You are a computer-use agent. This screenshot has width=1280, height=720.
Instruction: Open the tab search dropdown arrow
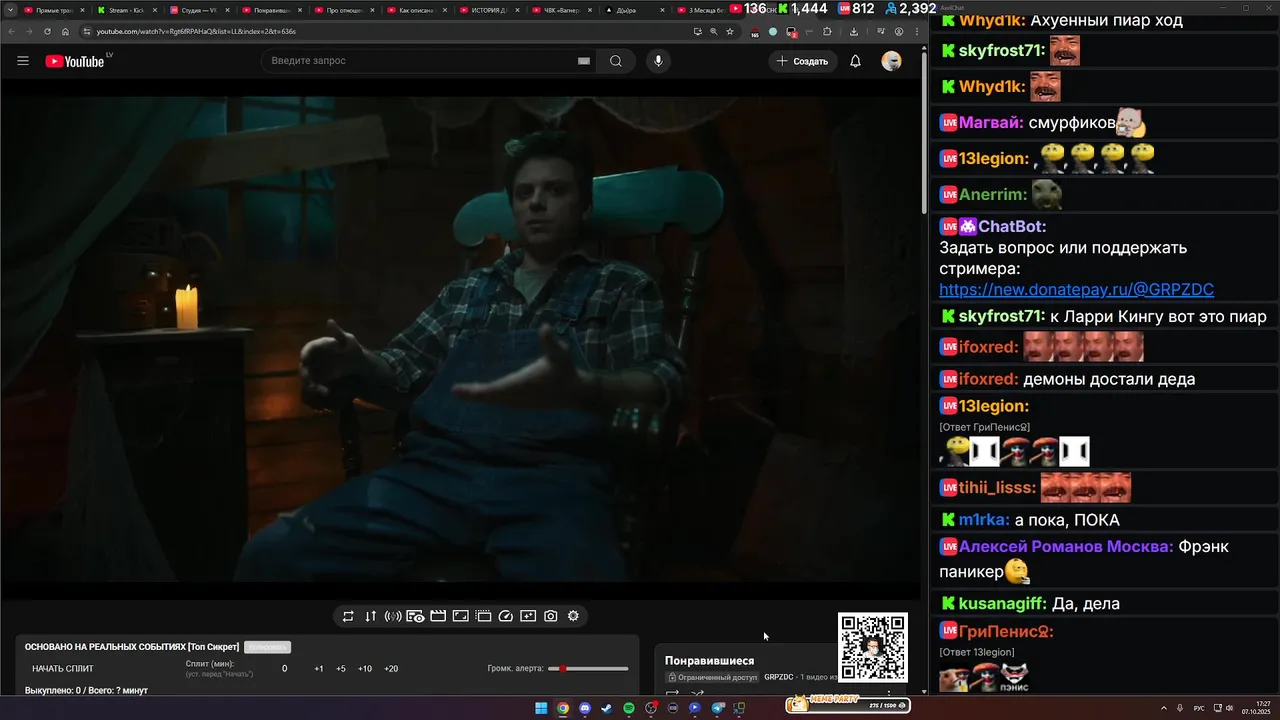pos(11,10)
